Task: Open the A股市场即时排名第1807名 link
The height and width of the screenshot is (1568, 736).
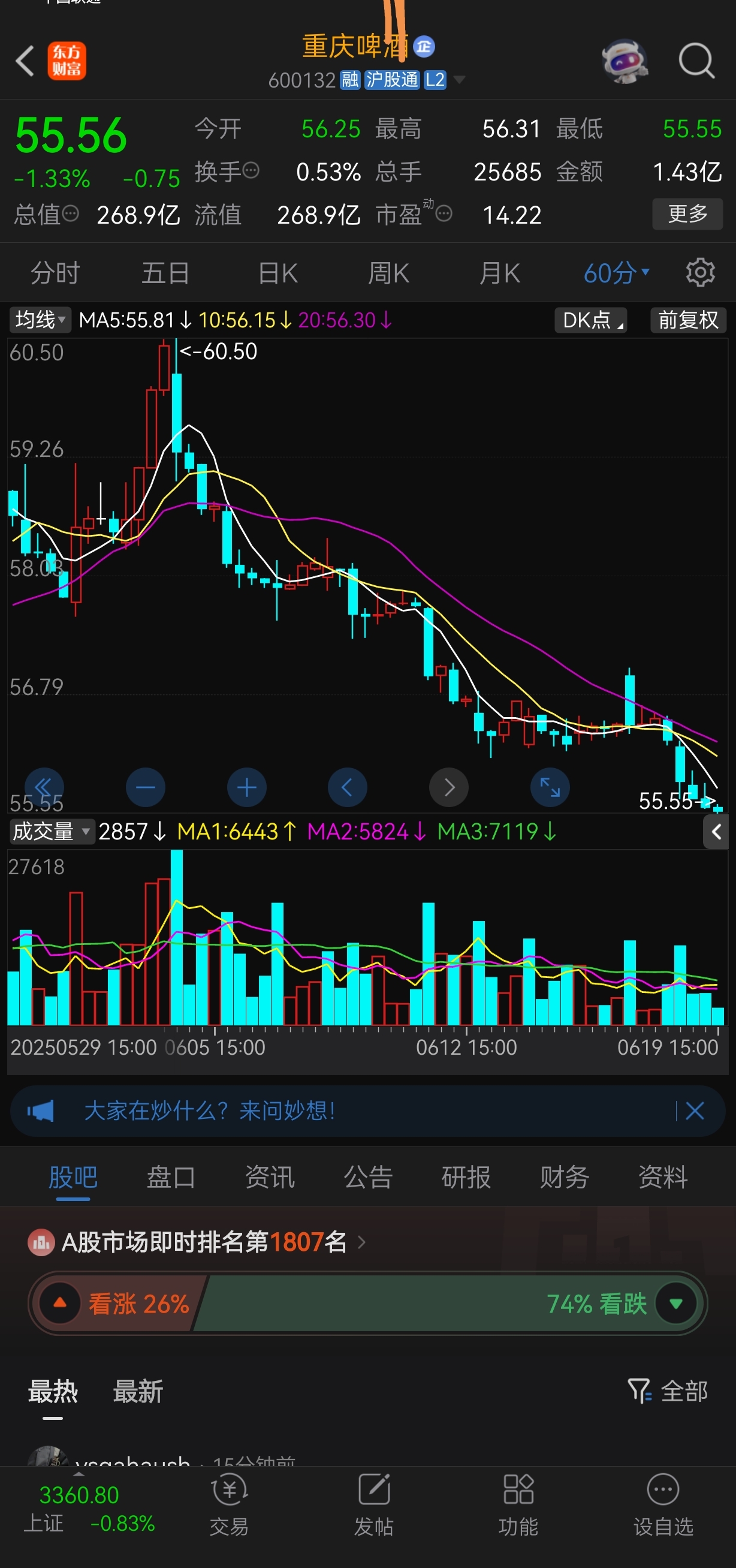Action: pyautogui.click(x=204, y=1242)
